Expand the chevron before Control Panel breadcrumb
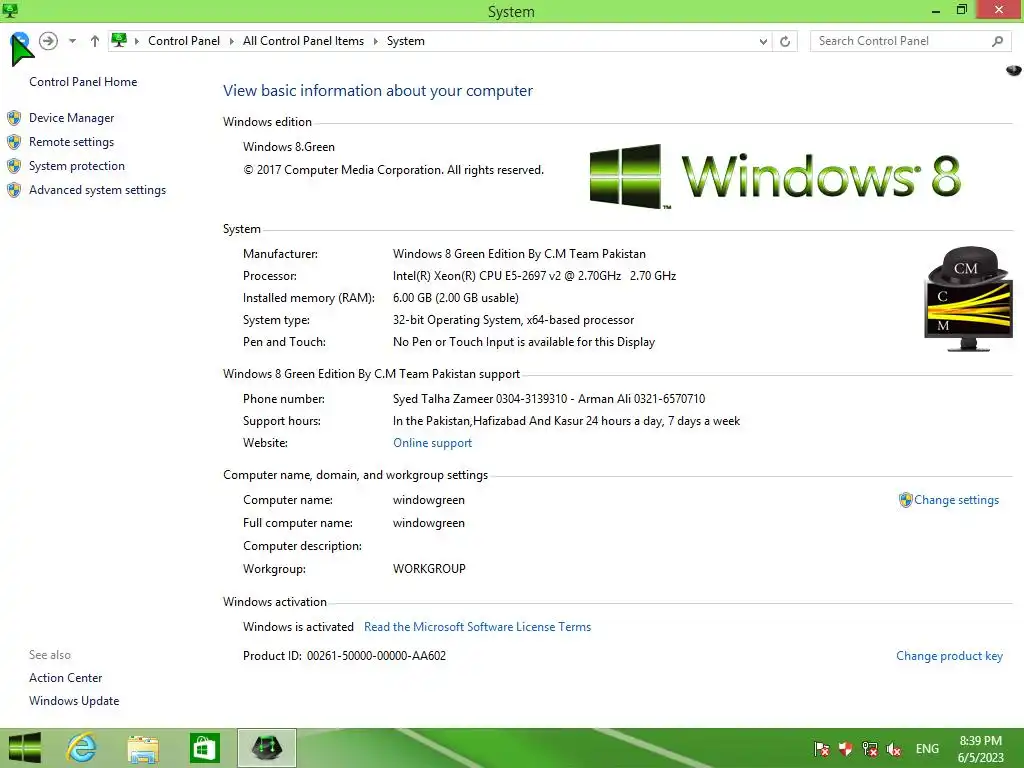 coord(137,41)
